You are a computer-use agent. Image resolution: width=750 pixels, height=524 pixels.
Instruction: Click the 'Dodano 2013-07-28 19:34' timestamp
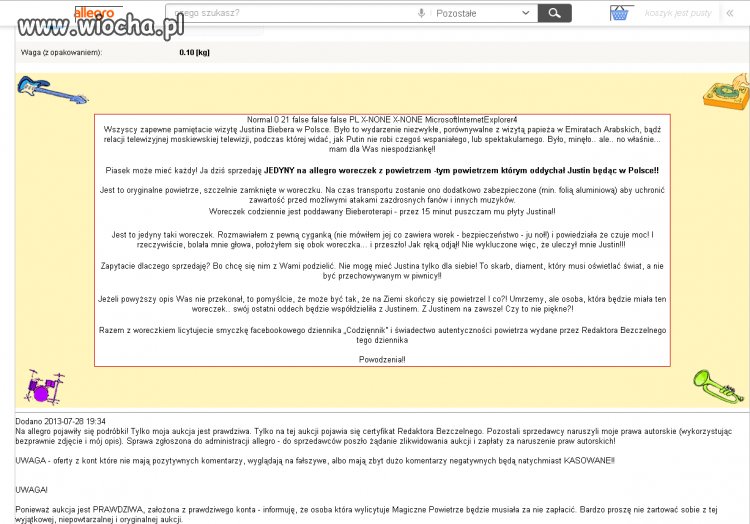click(x=60, y=421)
